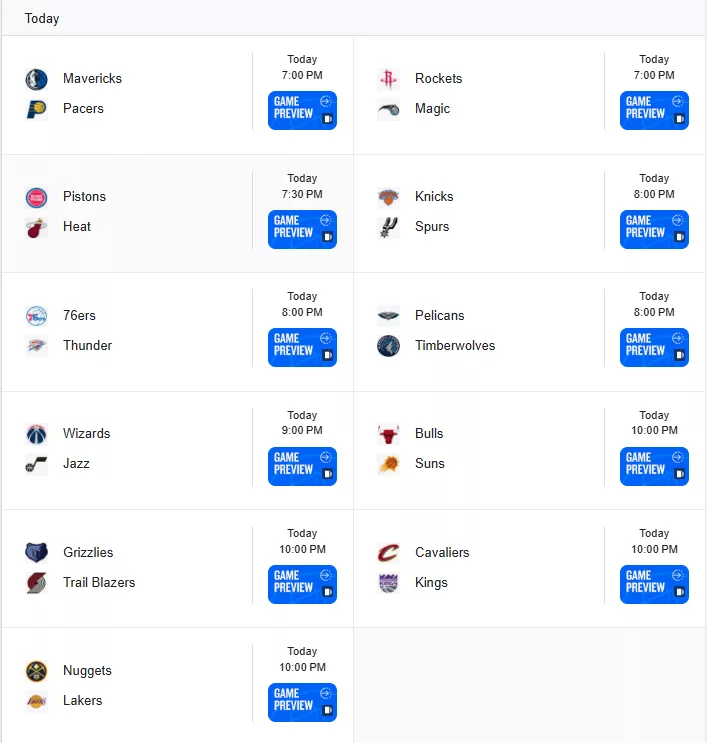The image size is (707, 743).
Task: Open Game Preview for Mavericks vs Pacers
Action: pyautogui.click(x=302, y=110)
